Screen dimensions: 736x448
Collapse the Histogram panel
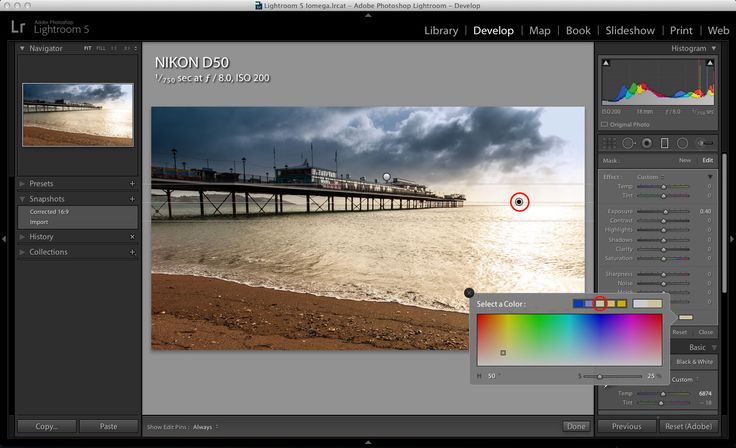[x=713, y=48]
